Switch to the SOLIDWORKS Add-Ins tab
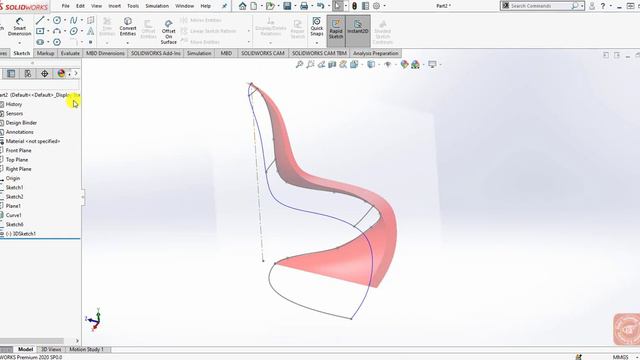 click(x=156, y=53)
